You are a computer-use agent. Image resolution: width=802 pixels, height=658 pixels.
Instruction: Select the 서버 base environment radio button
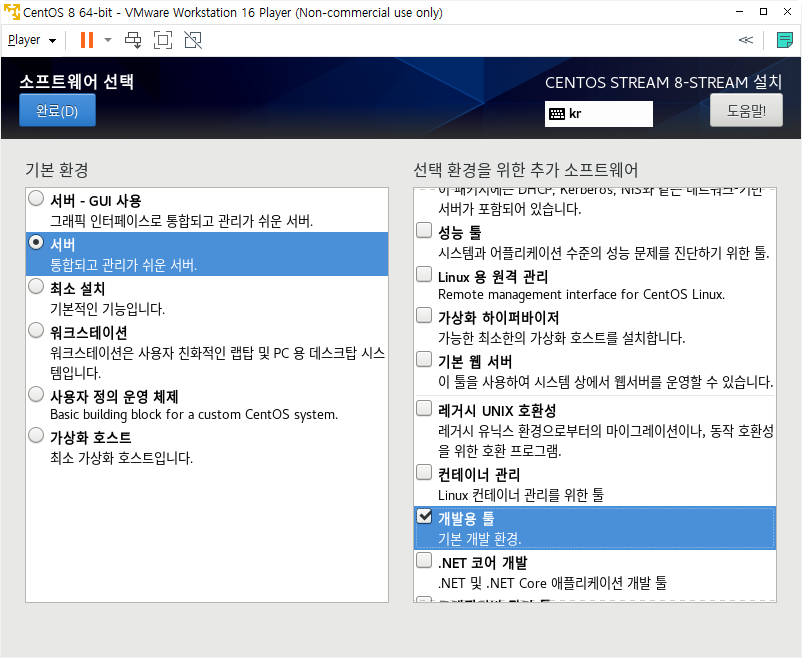[36, 242]
